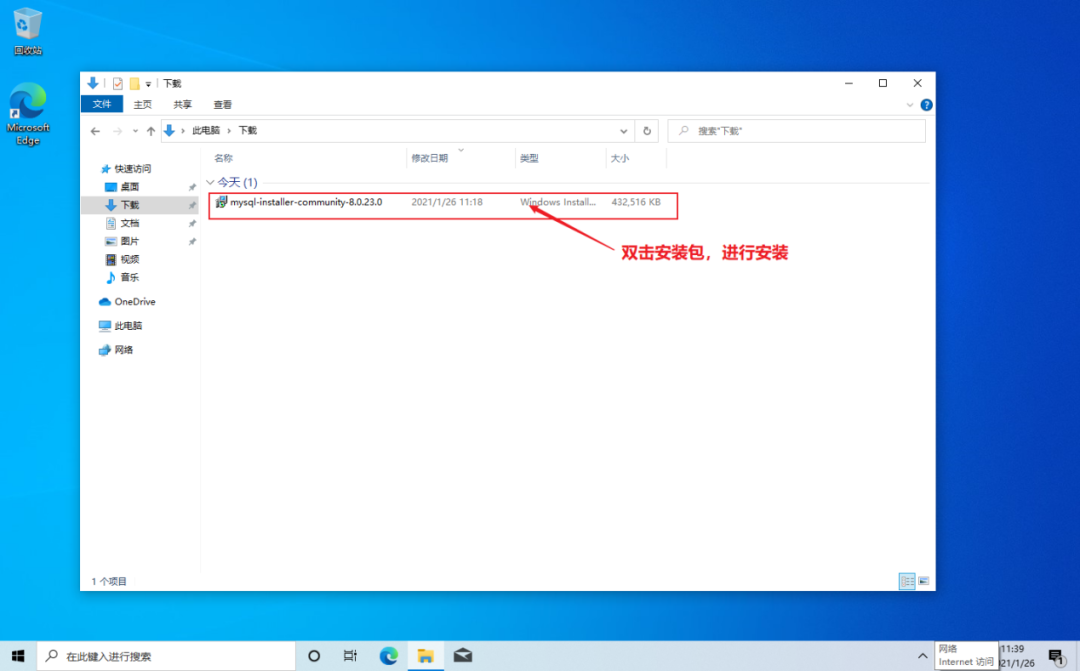Viewport: 1080px width, 671px height.
Task: Click the pin icon beside 桌面
Action: (x=192, y=187)
